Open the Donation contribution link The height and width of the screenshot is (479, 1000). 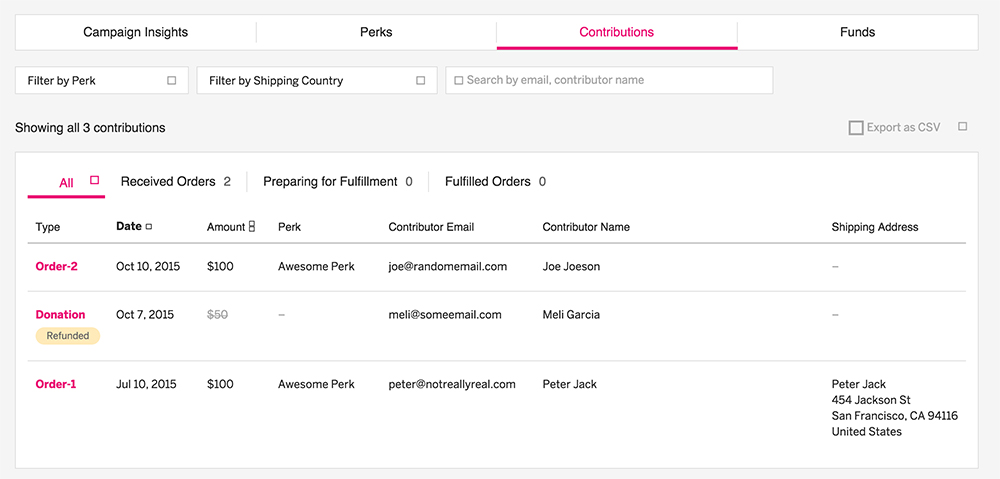[x=61, y=314]
